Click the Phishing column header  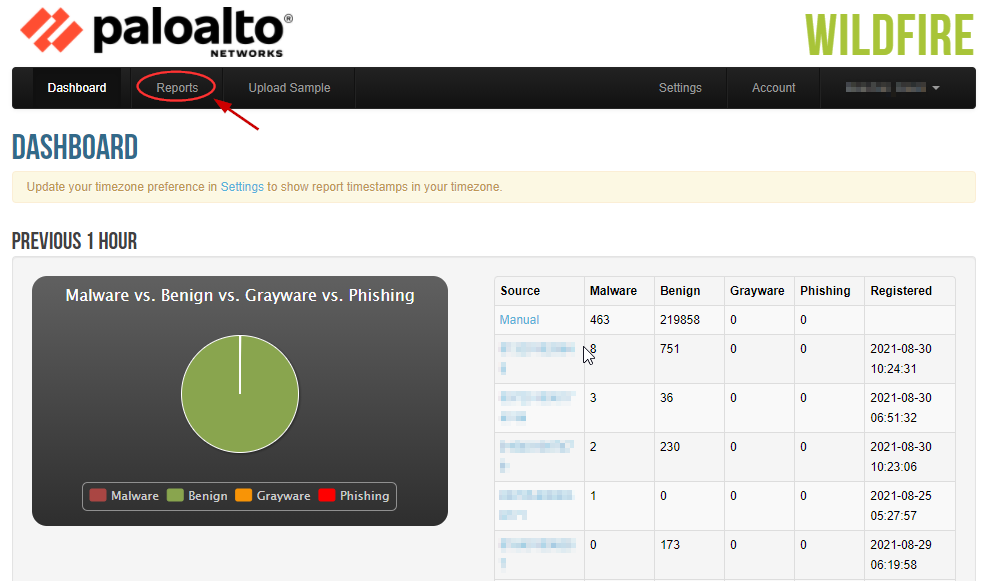coord(829,290)
